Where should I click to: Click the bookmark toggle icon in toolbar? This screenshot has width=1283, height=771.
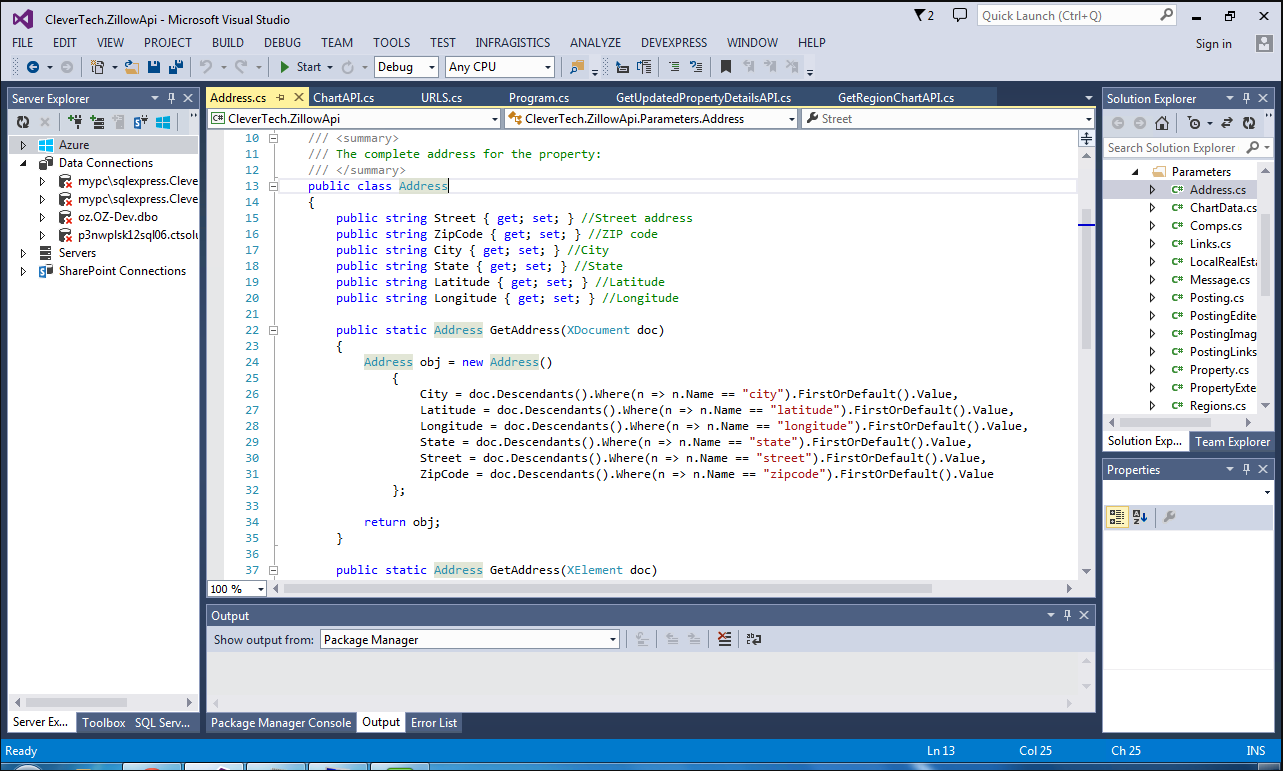point(726,67)
